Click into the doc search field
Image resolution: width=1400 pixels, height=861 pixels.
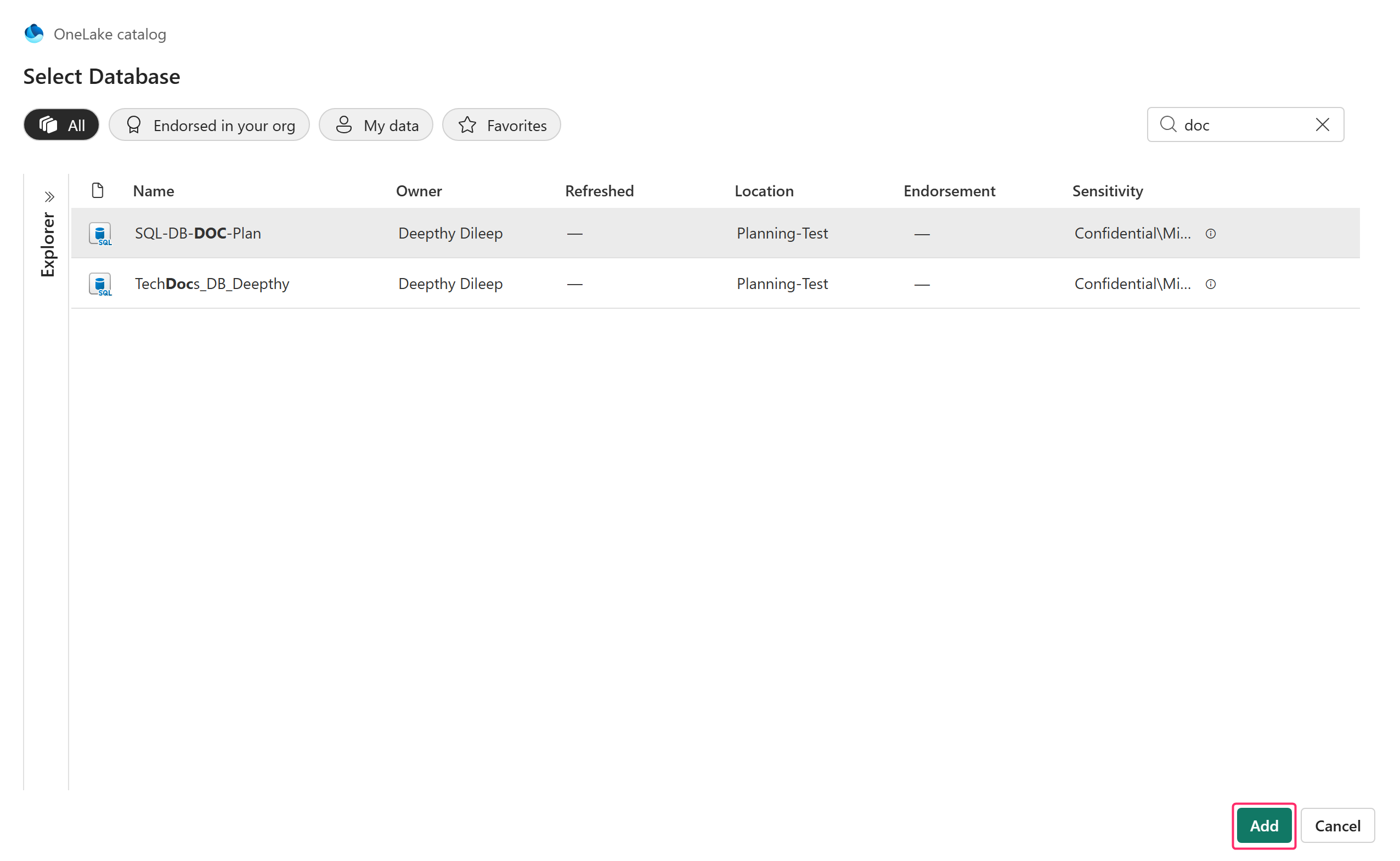1241,124
